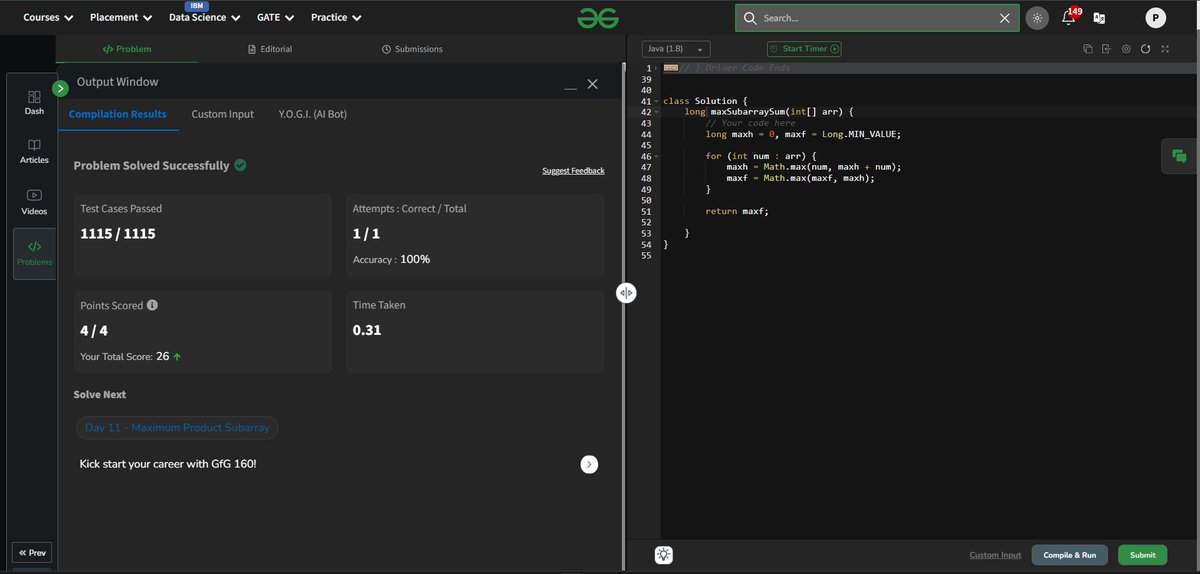
Task: Click the lightbulb hint icon
Action: point(664,555)
